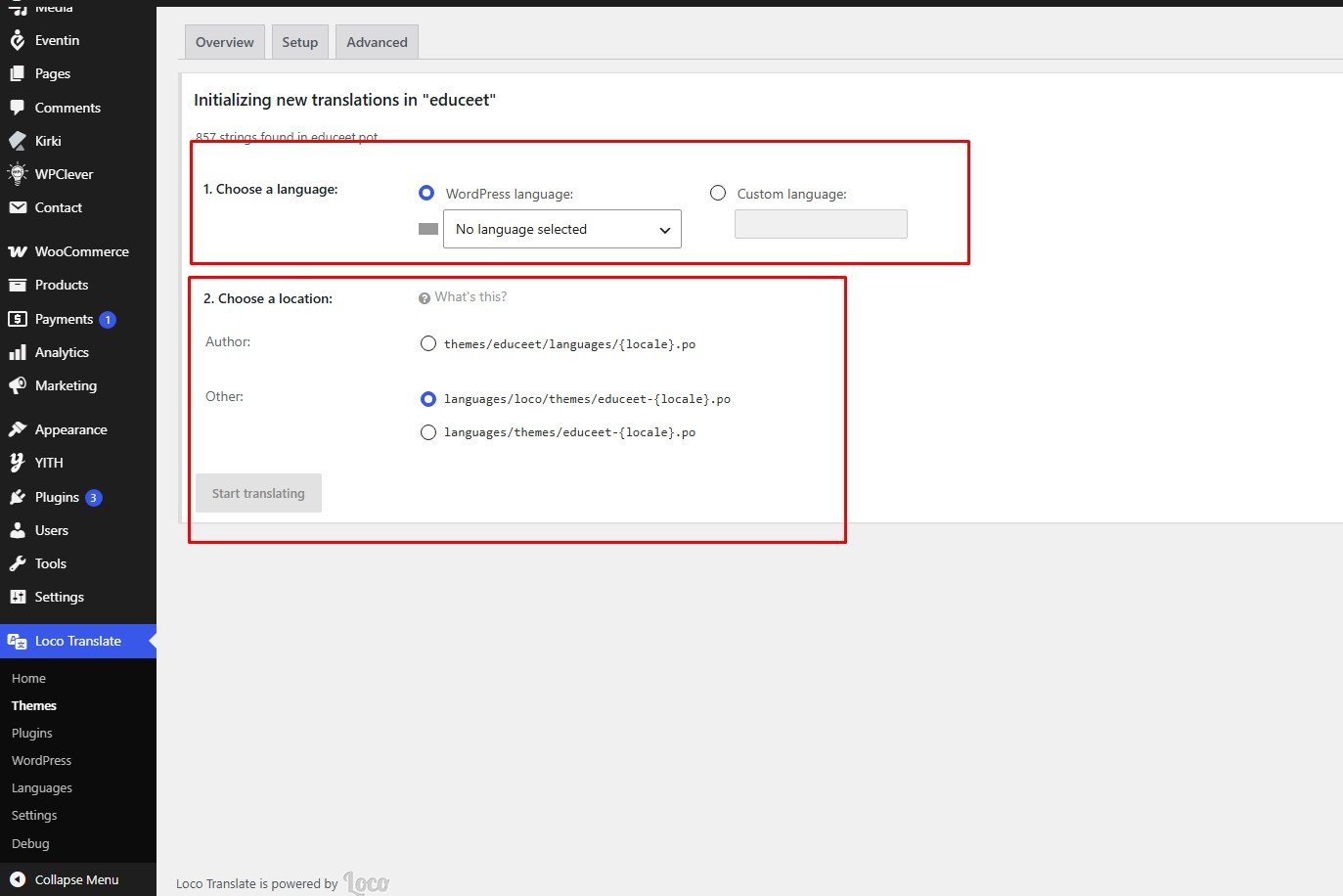Open Languages in Loco Translate submenu
This screenshot has height=896, width=1343.
42,787
